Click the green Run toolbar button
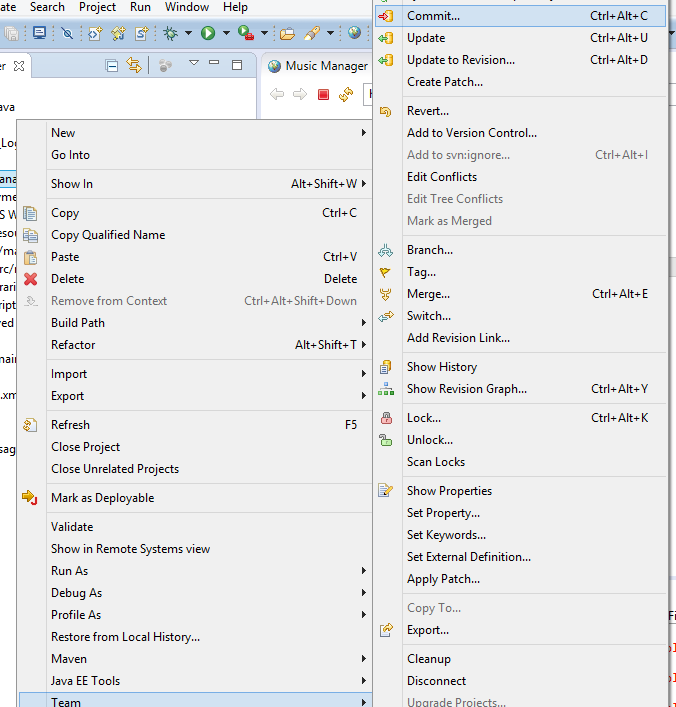This screenshot has height=707, width=676. point(208,33)
